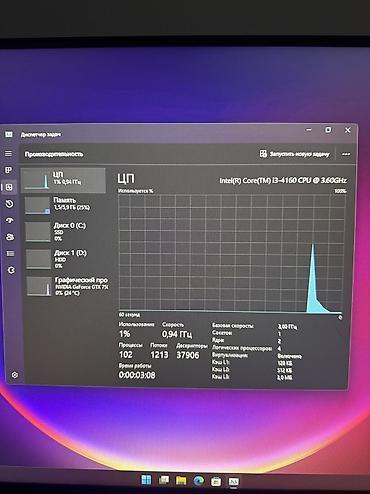Click the Диск 1 mini graph thumbnail
Viewport: 370px width, 494px height.
click(39, 259)
